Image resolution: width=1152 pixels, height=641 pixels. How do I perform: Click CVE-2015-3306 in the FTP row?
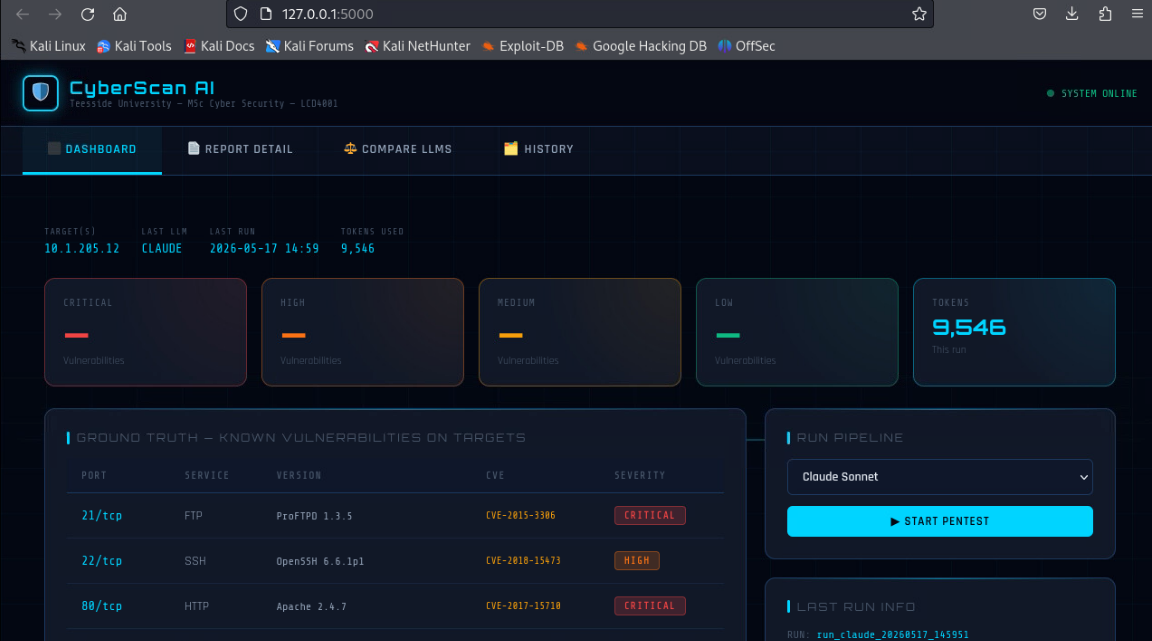(x=520, y=515)
